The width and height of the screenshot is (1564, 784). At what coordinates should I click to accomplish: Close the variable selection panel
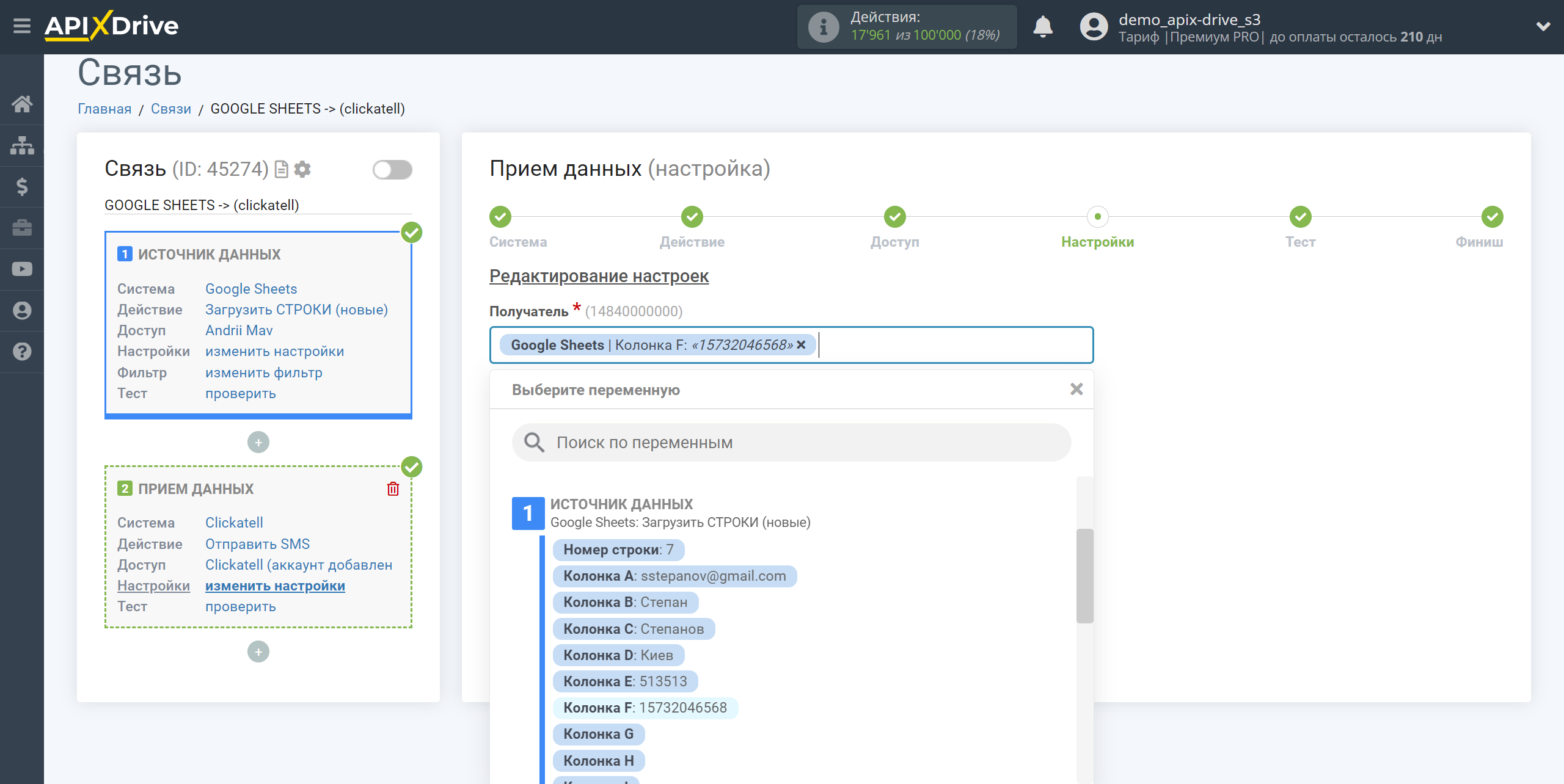1076,389
